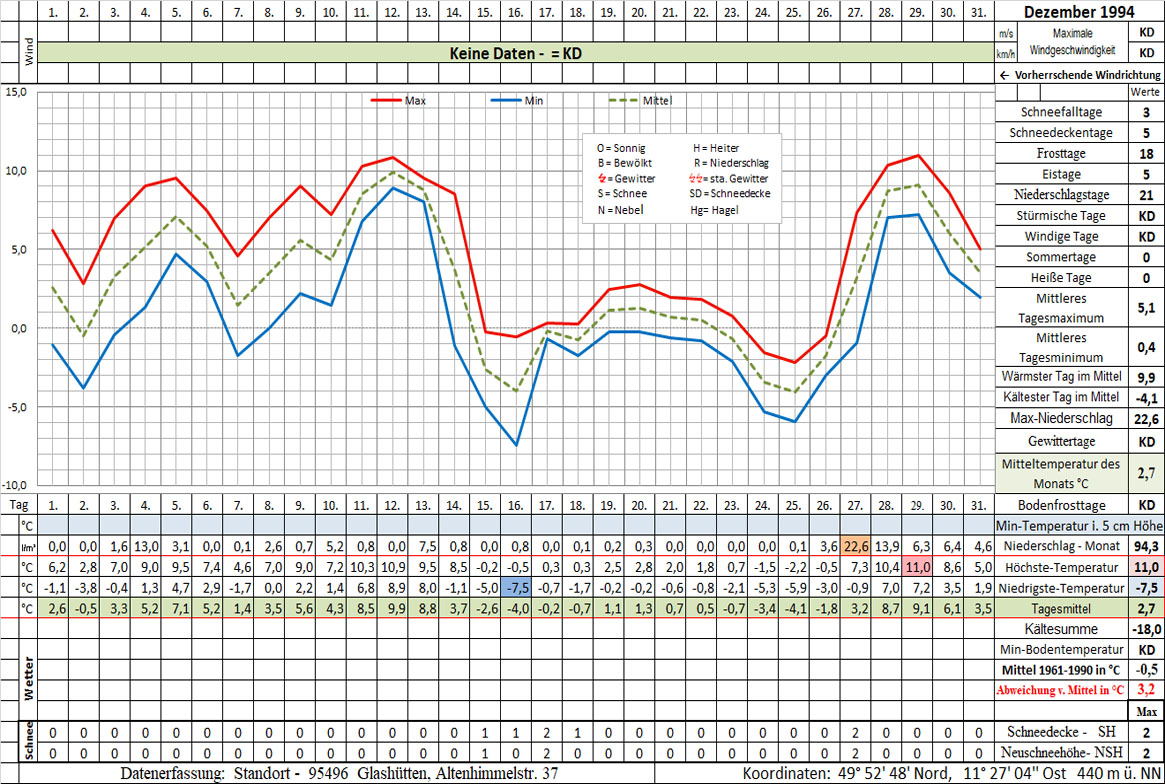Select the pink highlighted 11,0 temperature cell

[x=917, y=566]
